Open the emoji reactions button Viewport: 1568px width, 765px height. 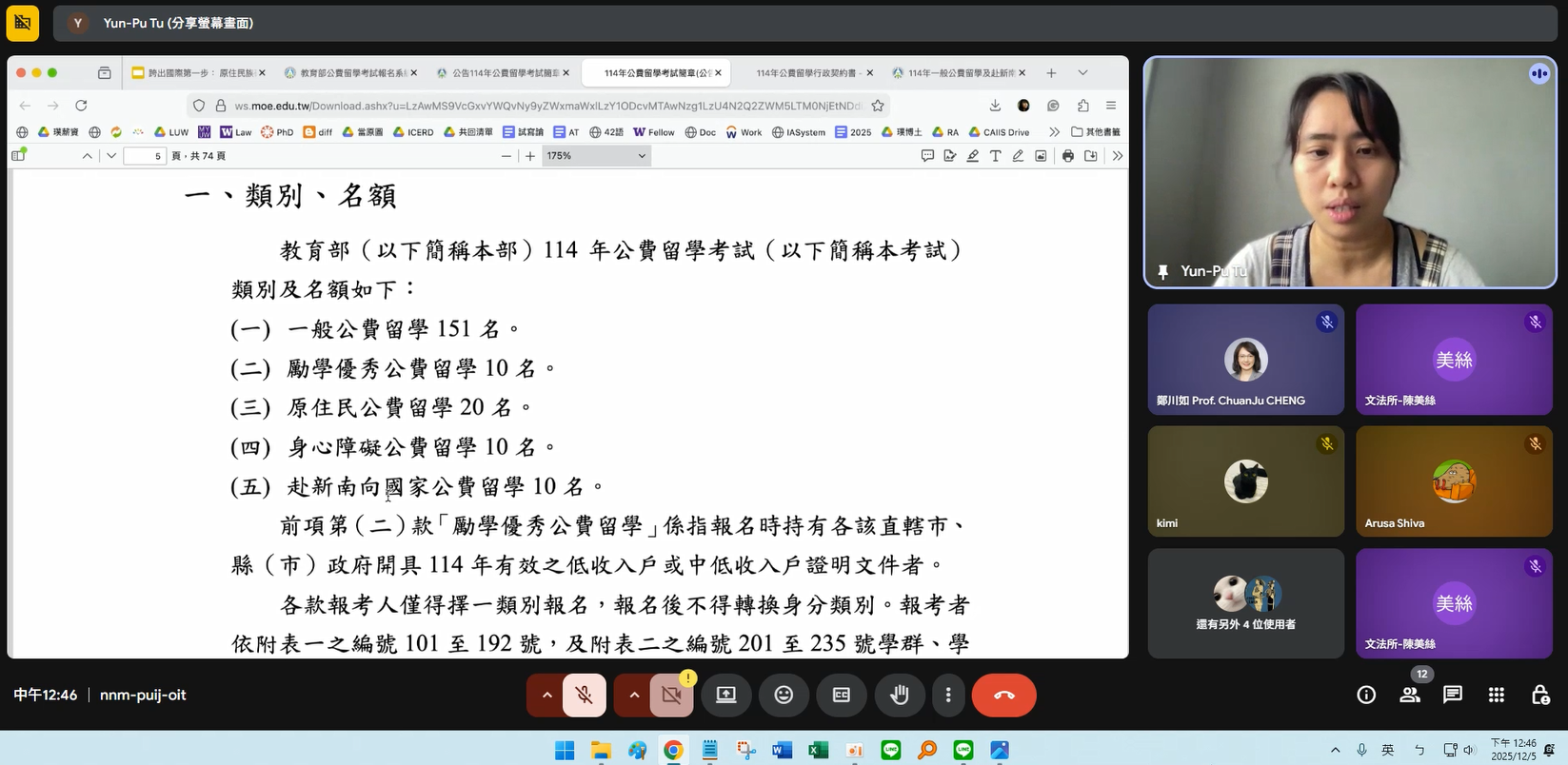(x=784, y=696)
